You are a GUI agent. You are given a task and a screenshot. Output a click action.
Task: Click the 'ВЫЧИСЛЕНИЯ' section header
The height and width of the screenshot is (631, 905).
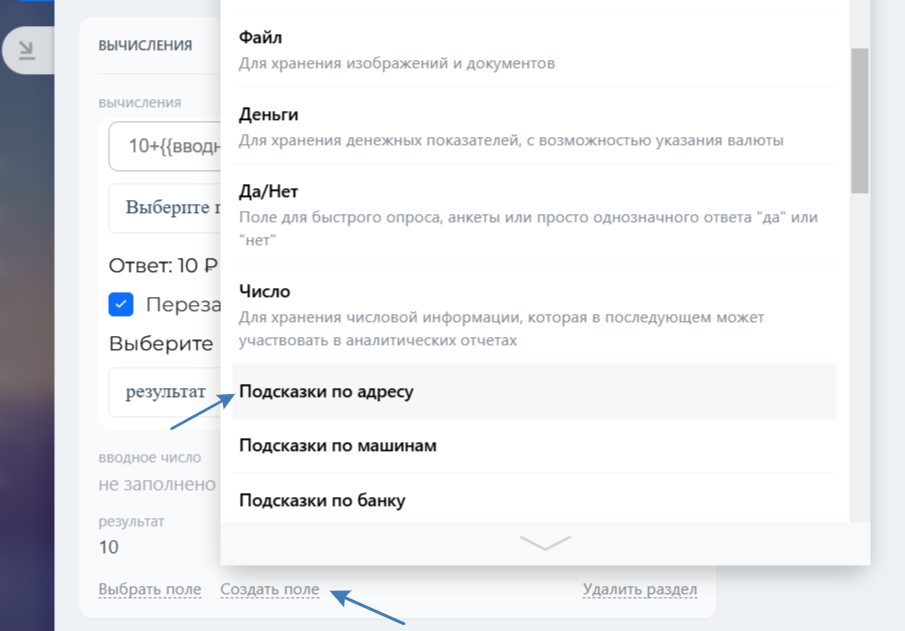point(145,45)
